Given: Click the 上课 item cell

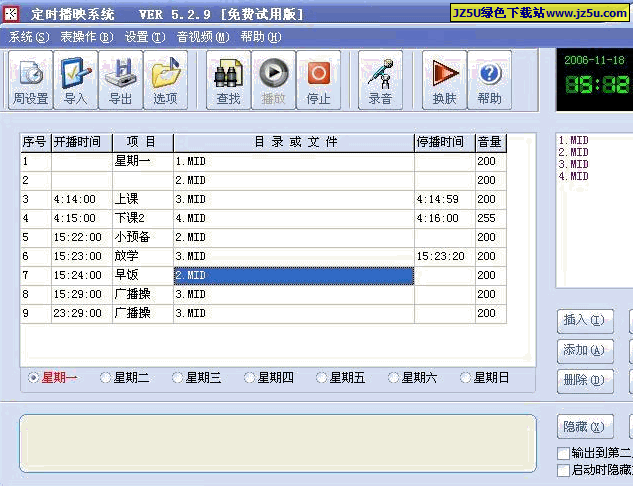Looking at the screenshot, I should [x=143, y=199].
